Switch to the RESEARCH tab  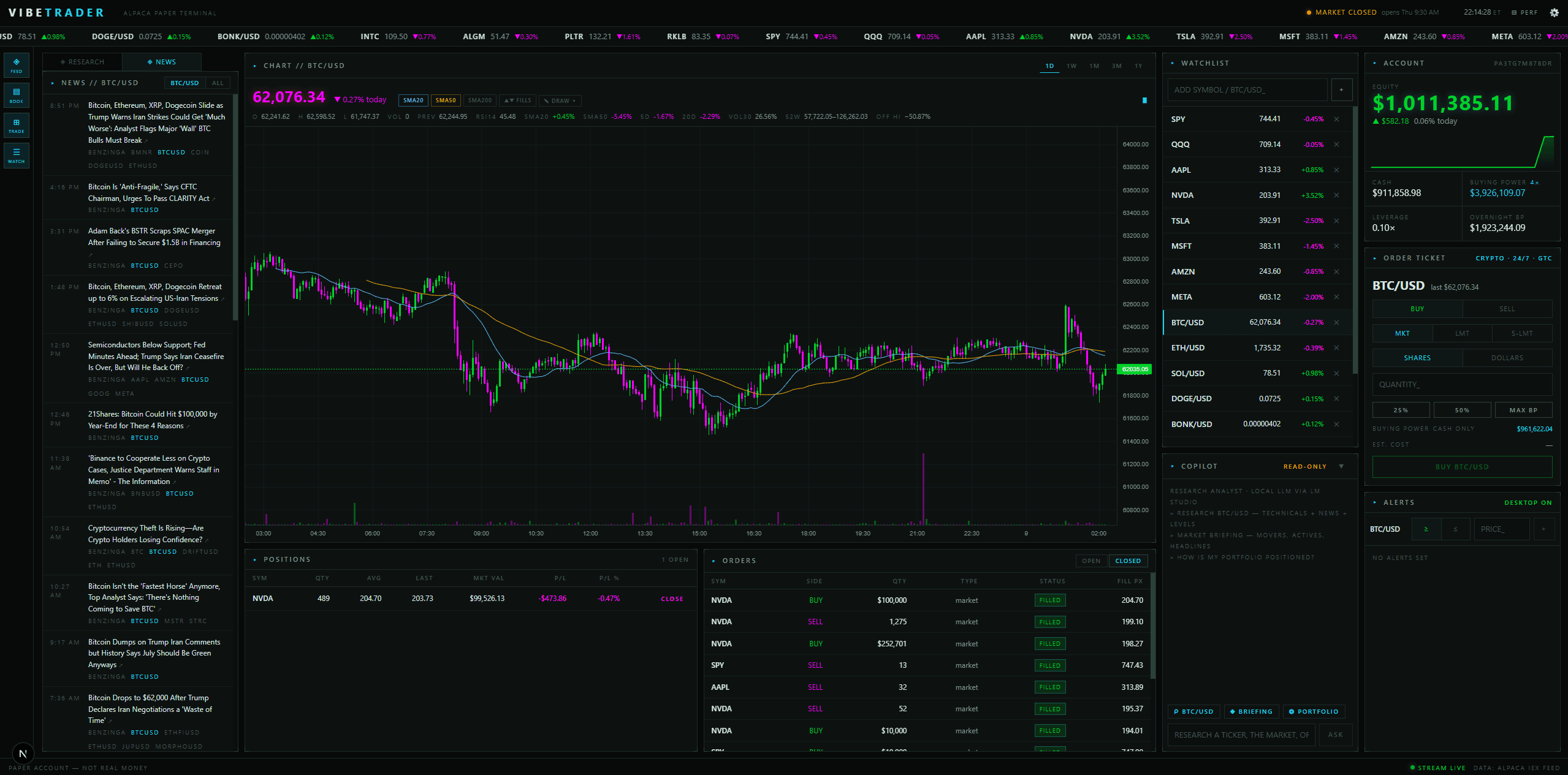[83, 62]
